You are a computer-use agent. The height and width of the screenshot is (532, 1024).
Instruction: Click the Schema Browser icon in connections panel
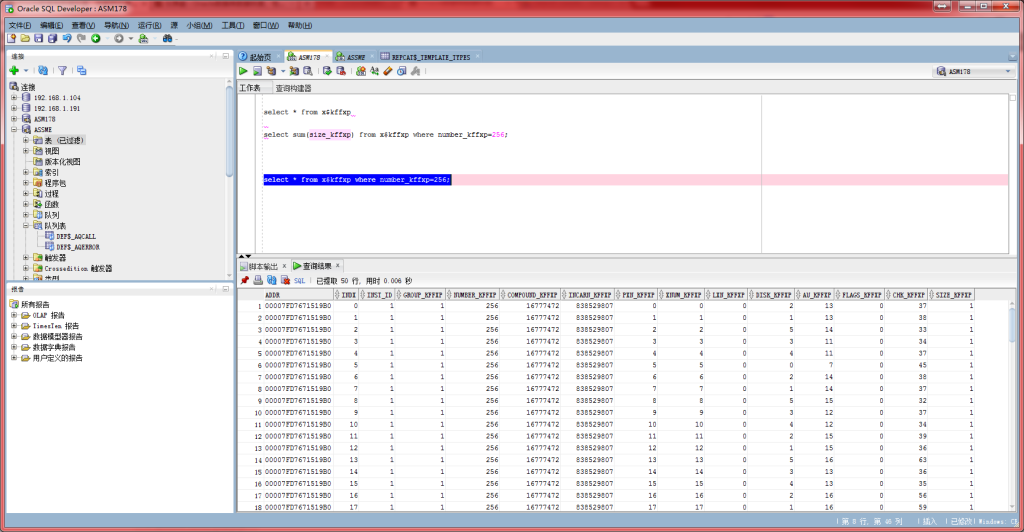pyautogui.click(x=81, y=70)
